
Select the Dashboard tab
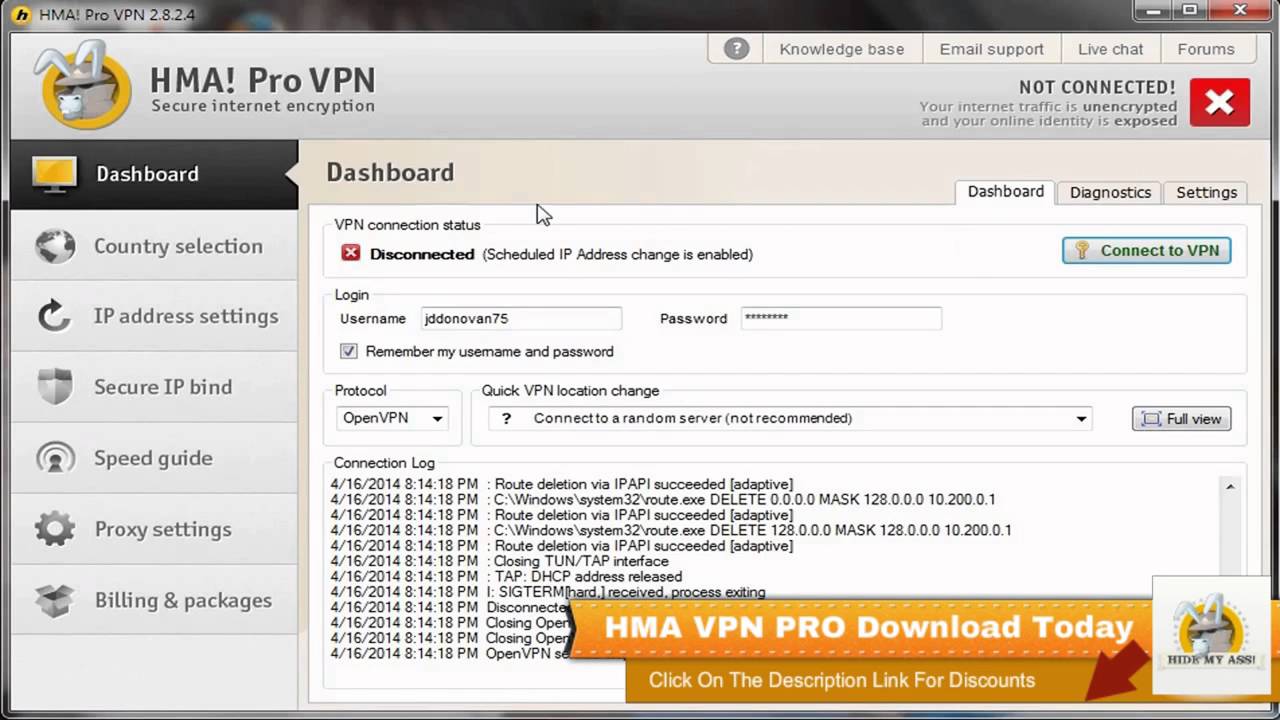tap(1005, 191)
